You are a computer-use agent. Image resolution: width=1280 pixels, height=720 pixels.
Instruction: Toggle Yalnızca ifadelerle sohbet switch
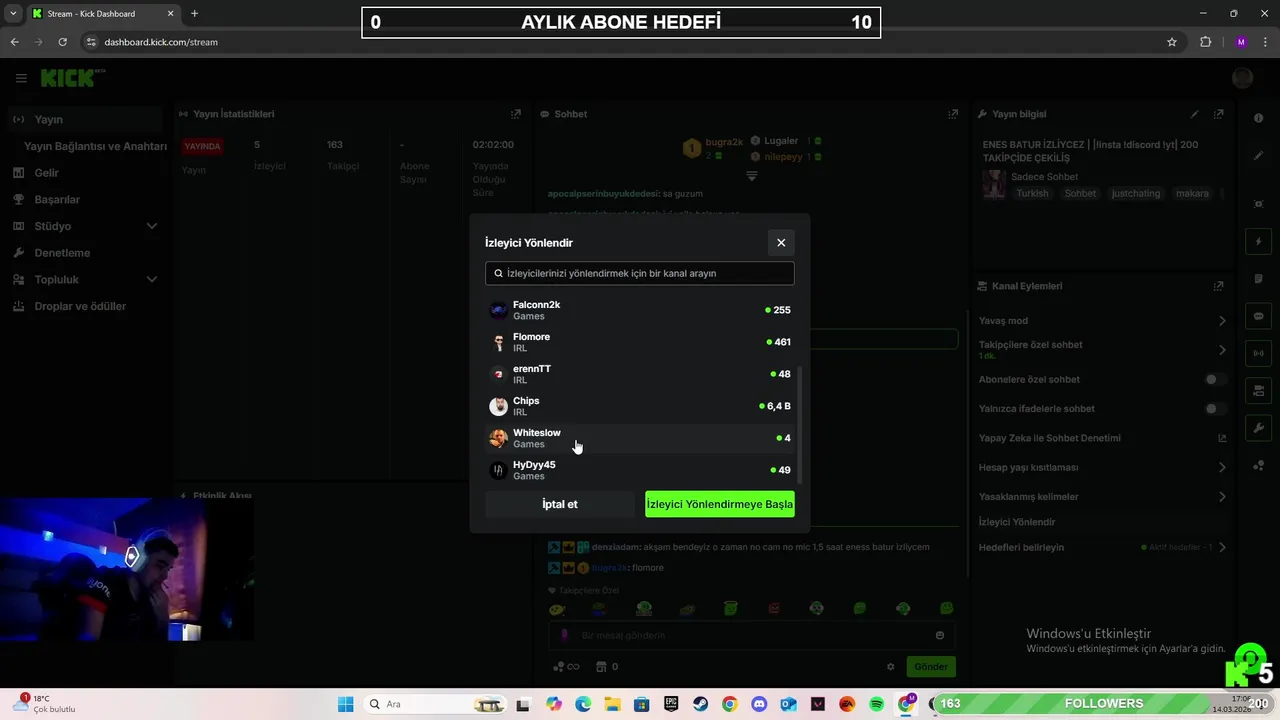click(x=1214, y=409)
